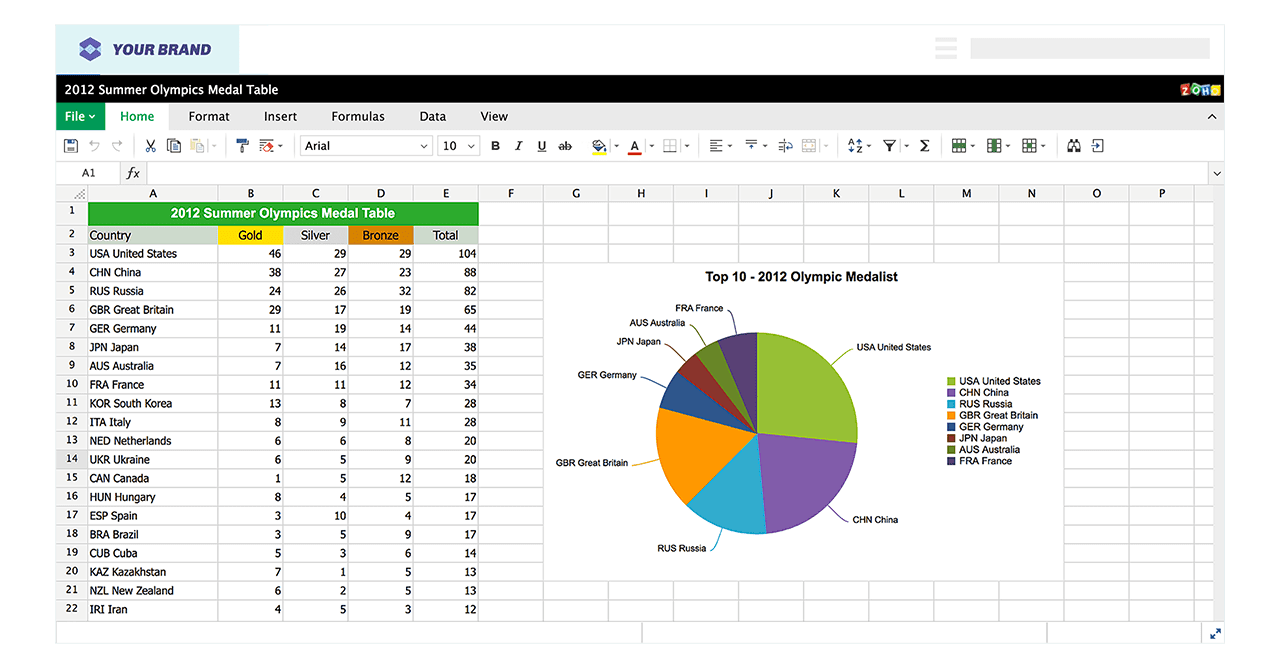1280x668 pixels.
Task: Select the column F header
Action: pyautogui.click(x=511, y=193)
